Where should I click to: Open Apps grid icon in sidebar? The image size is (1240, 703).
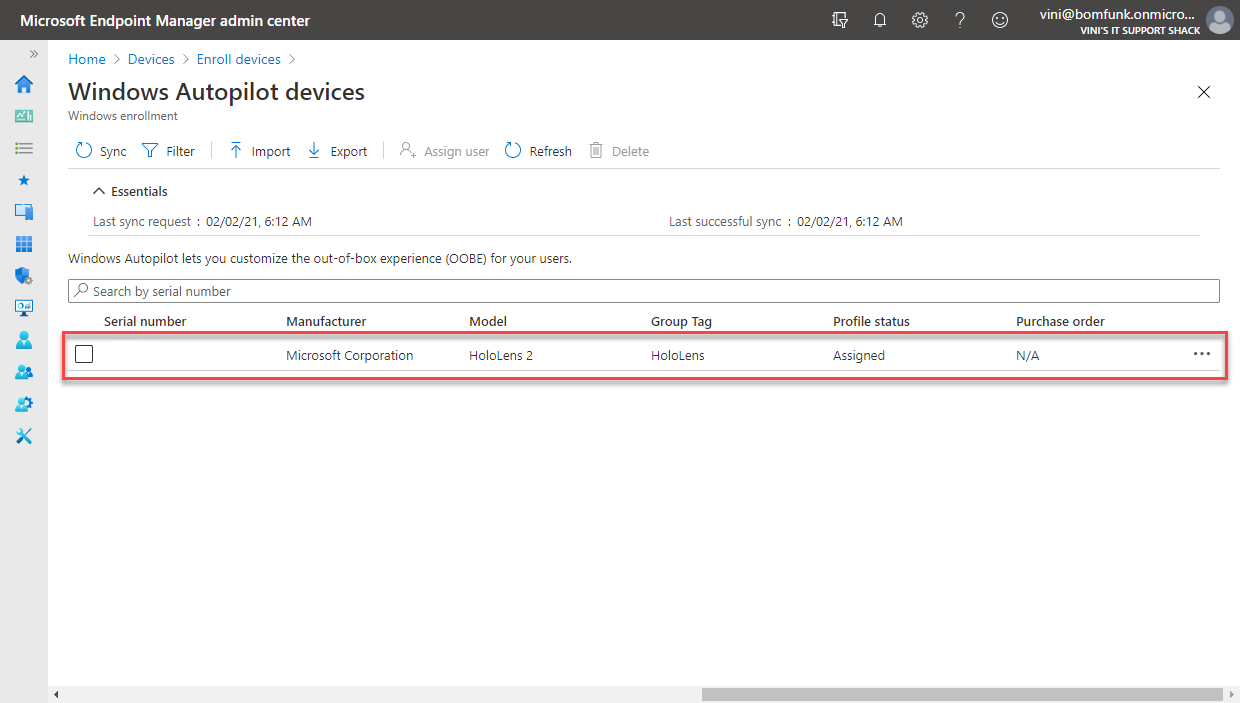[x=24, y=244]
